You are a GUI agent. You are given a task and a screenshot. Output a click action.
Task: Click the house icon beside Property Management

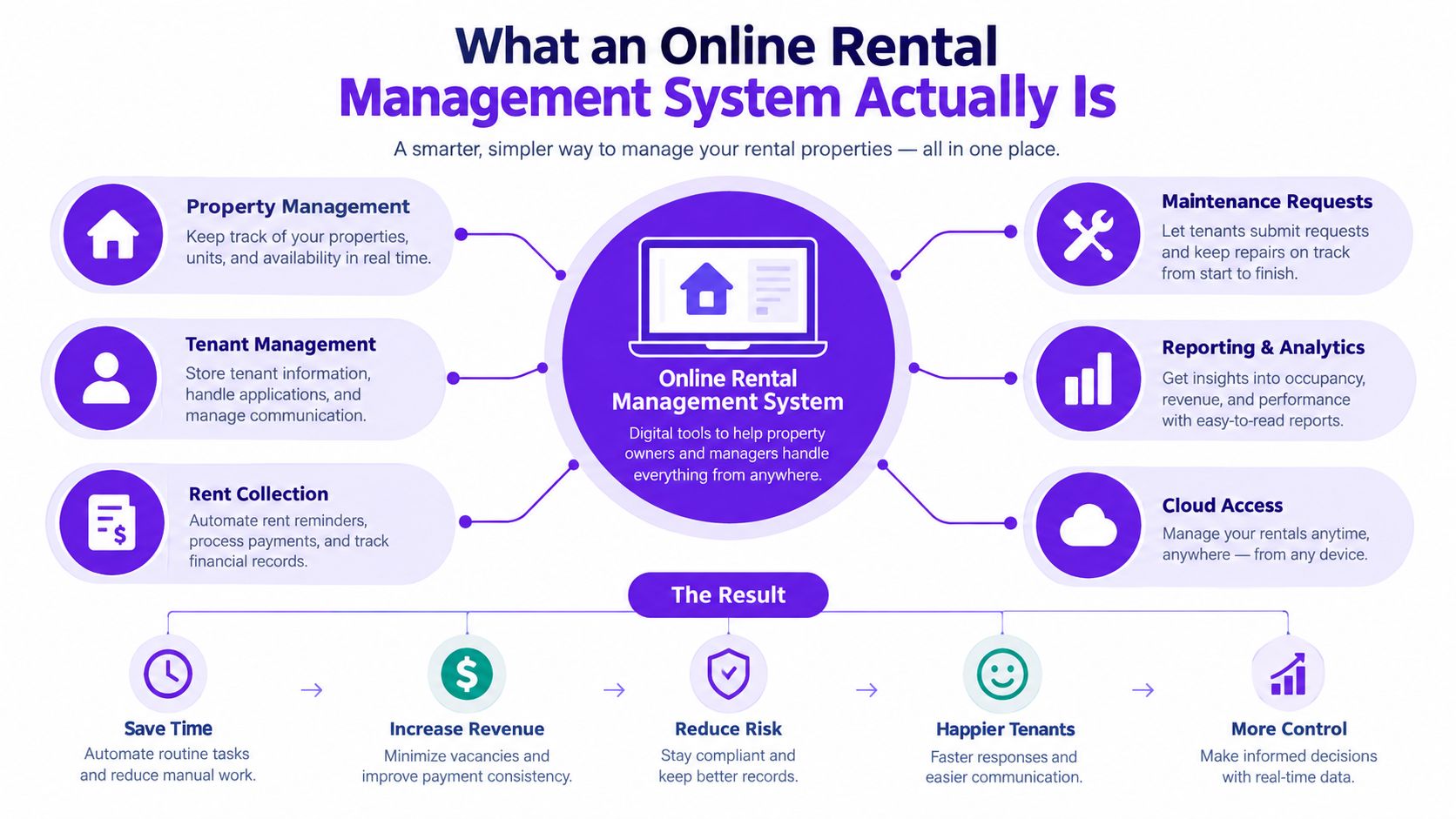(113, 234)
